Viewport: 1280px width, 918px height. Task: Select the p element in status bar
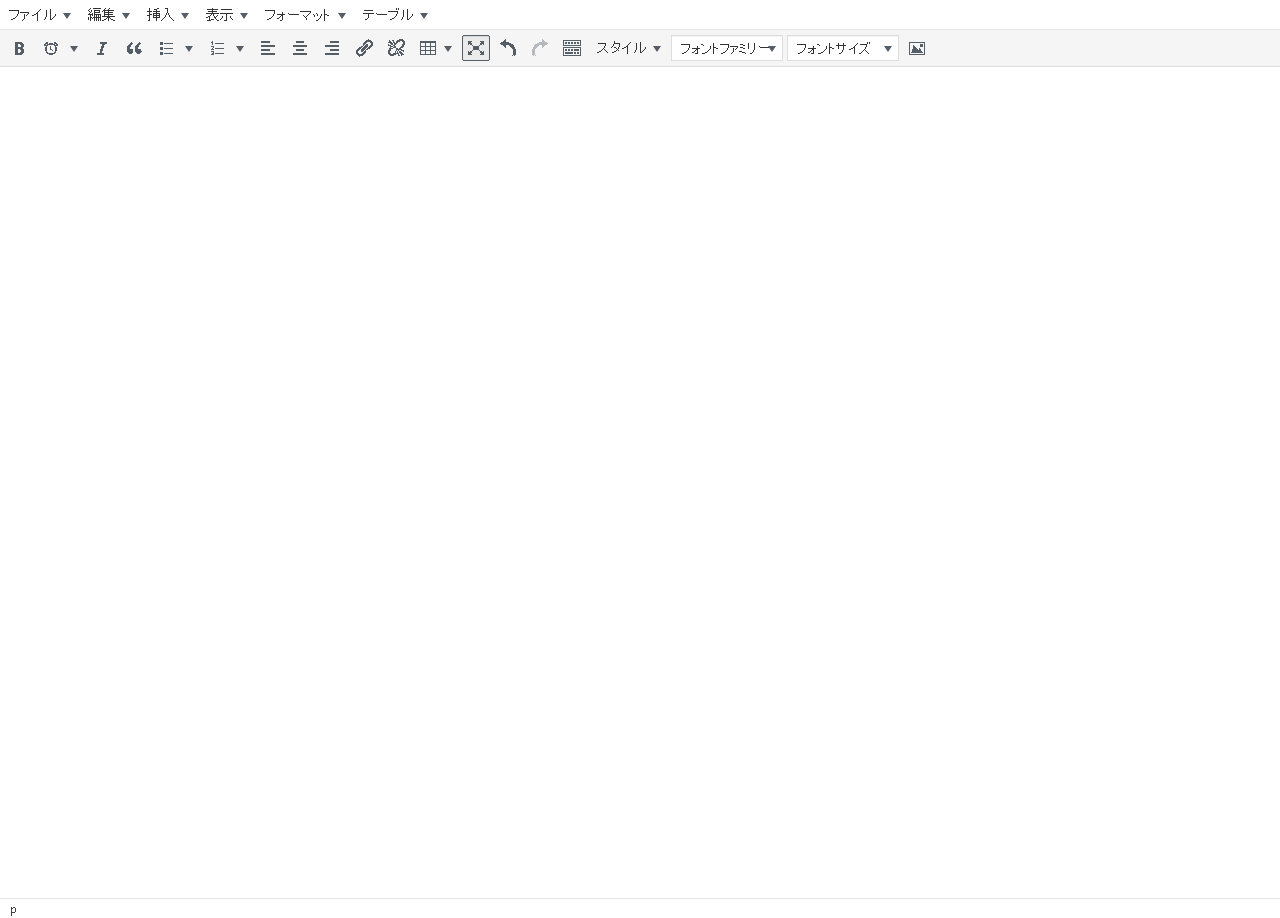pyautogui.click(x=13, y=909)
